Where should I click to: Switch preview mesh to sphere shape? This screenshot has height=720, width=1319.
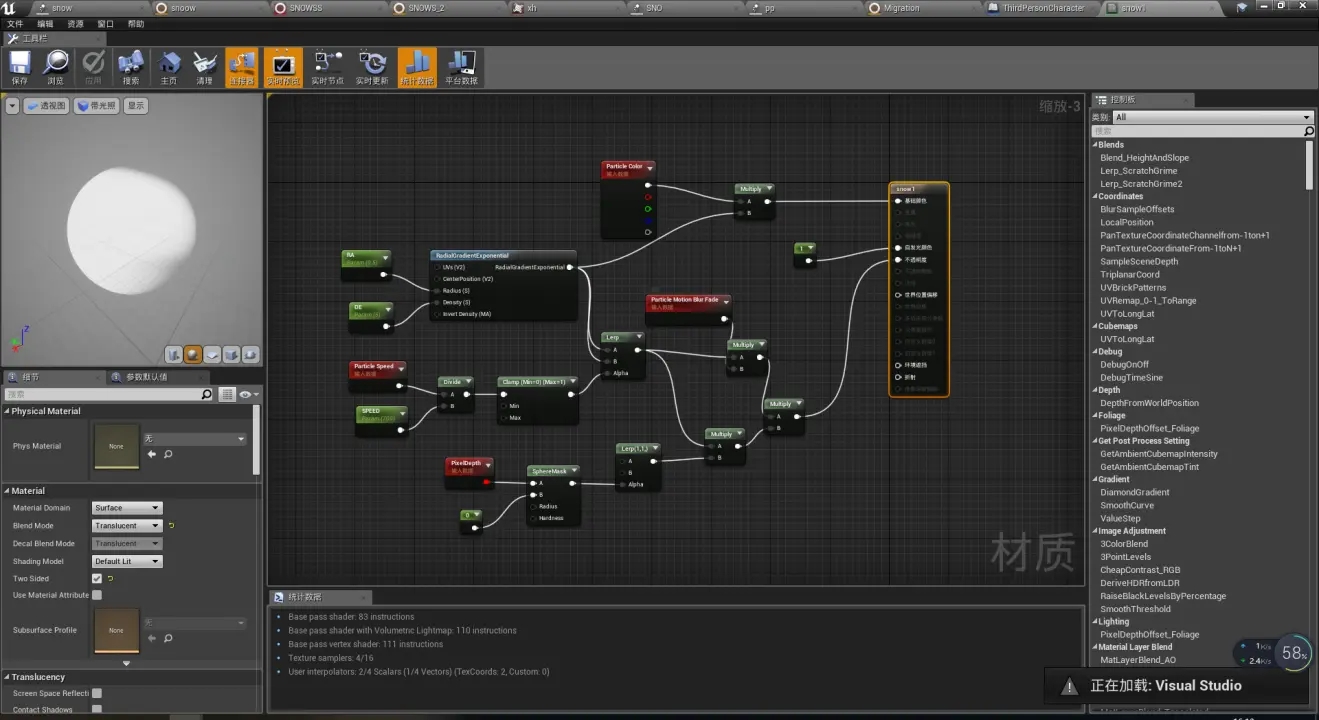(193, 354)
